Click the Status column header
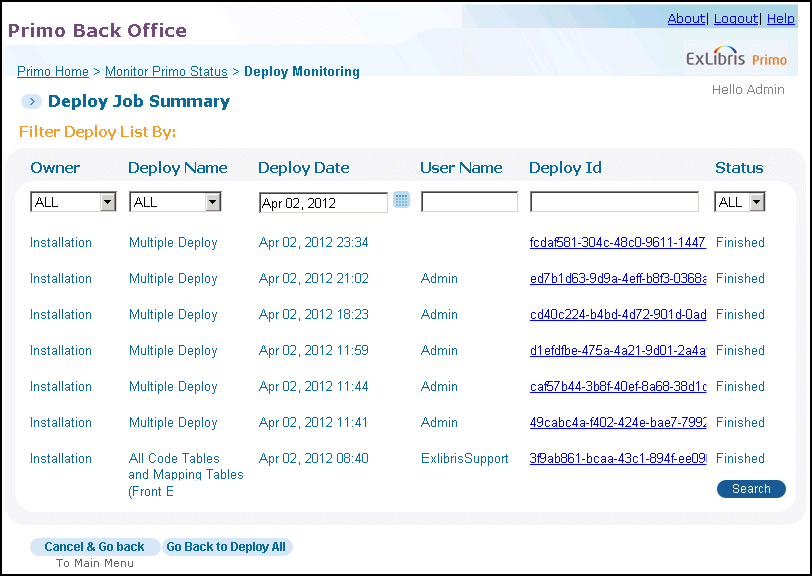The image size is (812, 576). click(739, 168)
